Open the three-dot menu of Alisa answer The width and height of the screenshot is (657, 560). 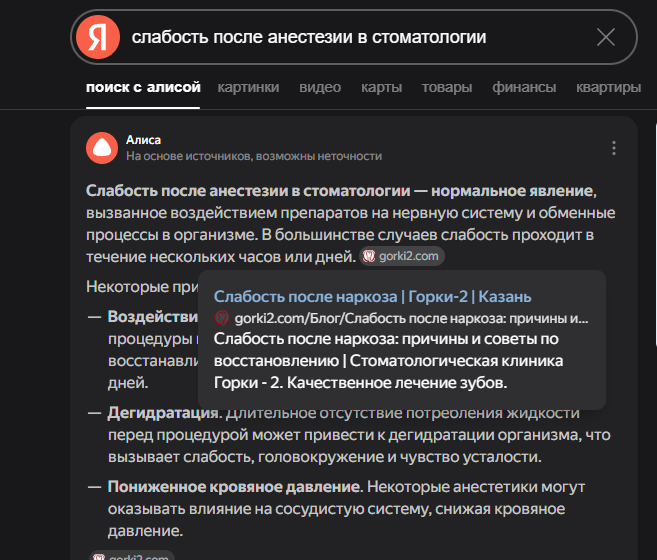614,148
